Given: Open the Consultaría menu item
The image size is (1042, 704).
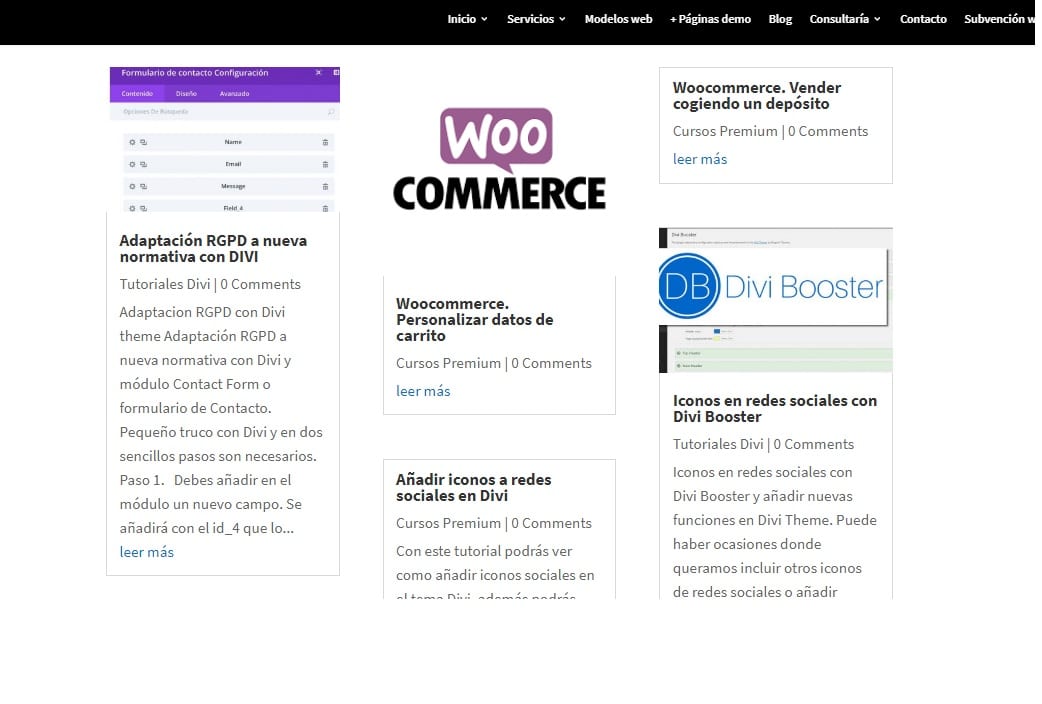Looking at the screenshot, I should coord(839,19).
